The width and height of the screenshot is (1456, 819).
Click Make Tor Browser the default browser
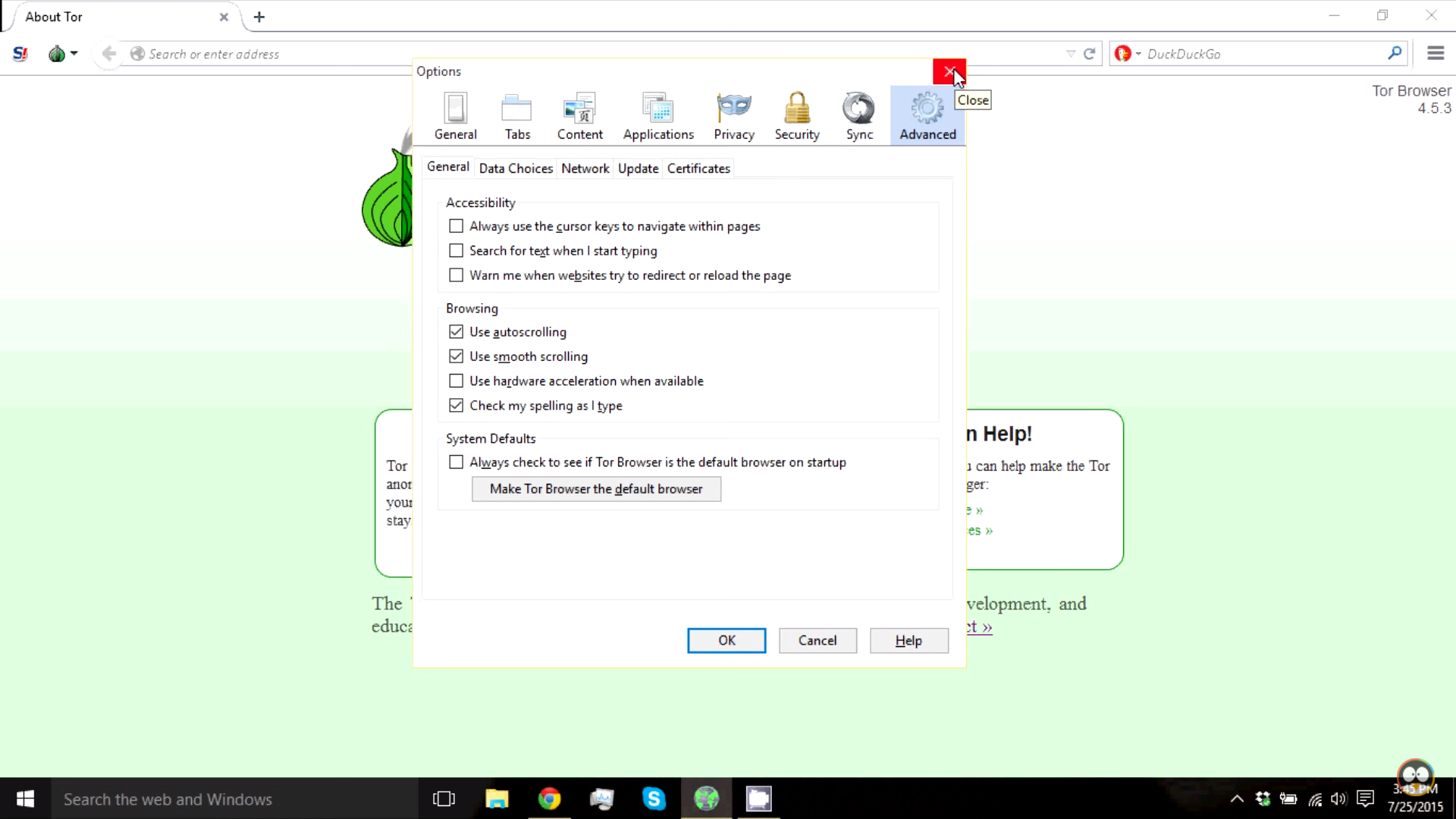click(x=596, y=489)
